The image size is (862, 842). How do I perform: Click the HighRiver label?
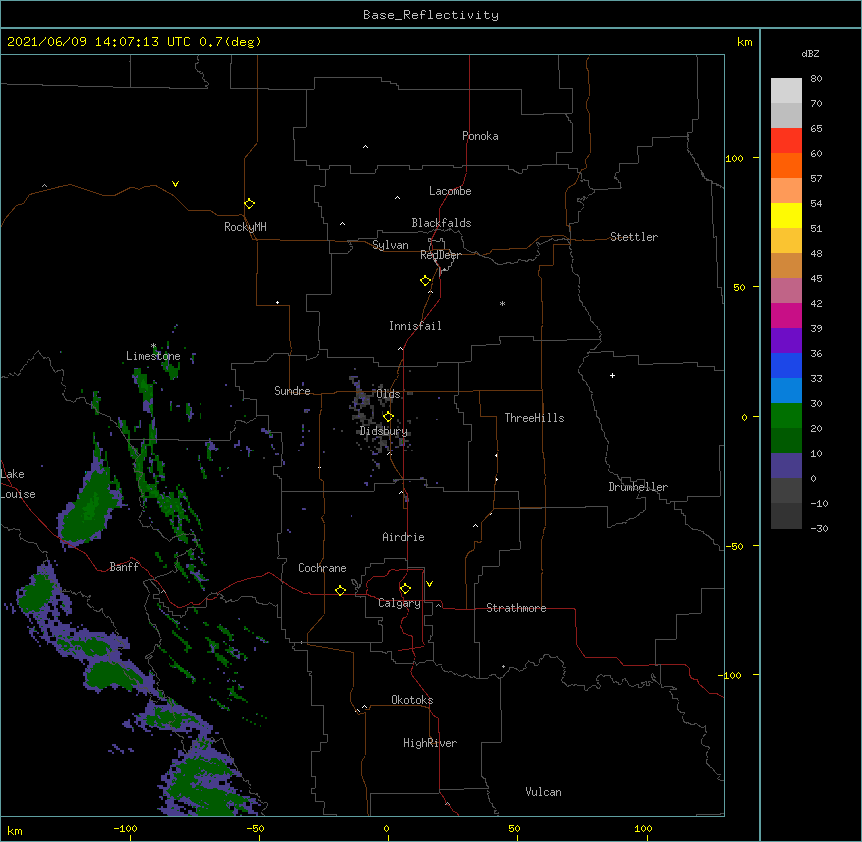pyautogui.click(x=430, y=743)
